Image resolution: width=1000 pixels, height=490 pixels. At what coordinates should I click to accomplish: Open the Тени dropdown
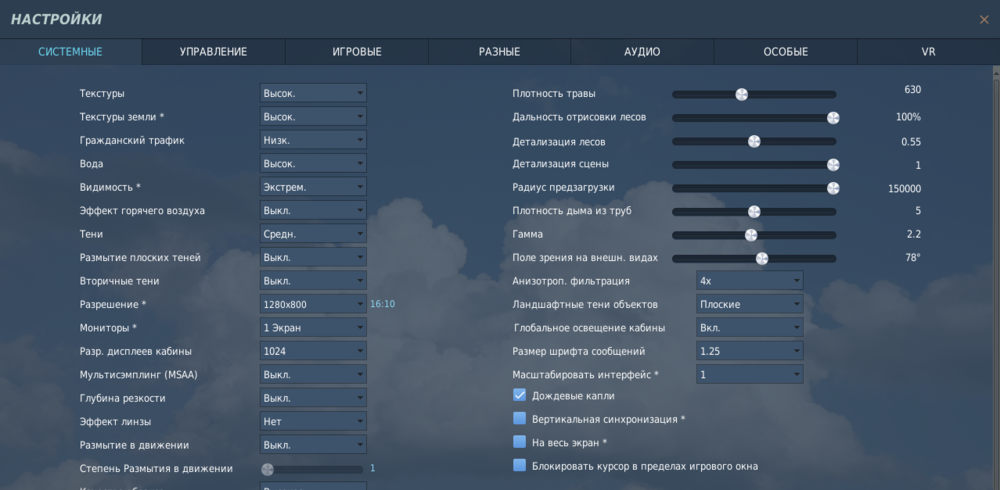313,234
